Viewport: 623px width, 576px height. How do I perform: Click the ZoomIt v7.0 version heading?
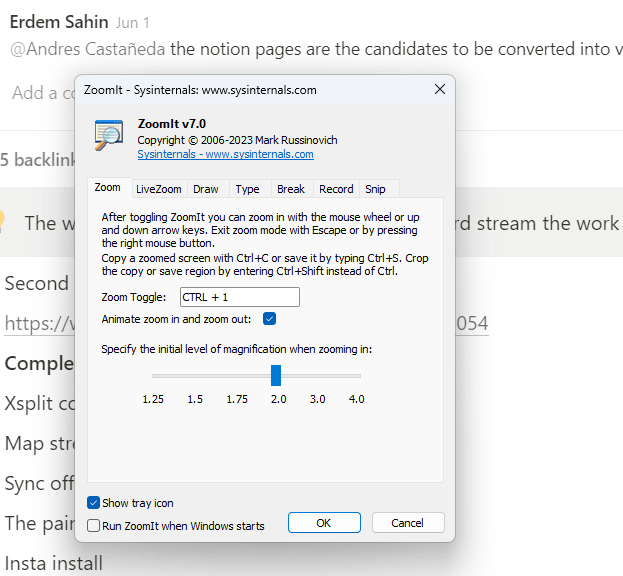point(172,124)
